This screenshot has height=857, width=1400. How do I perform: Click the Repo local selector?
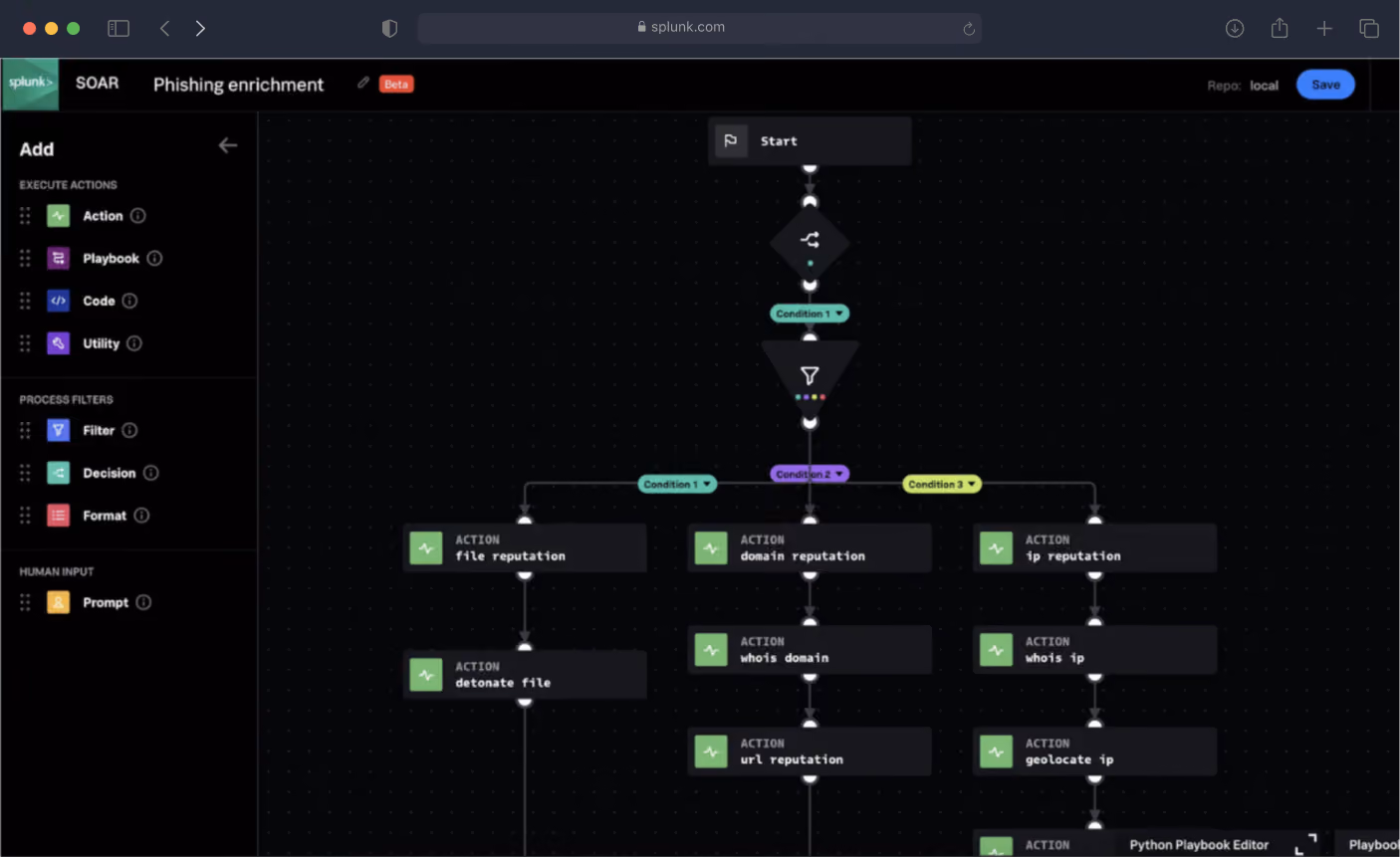point(1243,86)
